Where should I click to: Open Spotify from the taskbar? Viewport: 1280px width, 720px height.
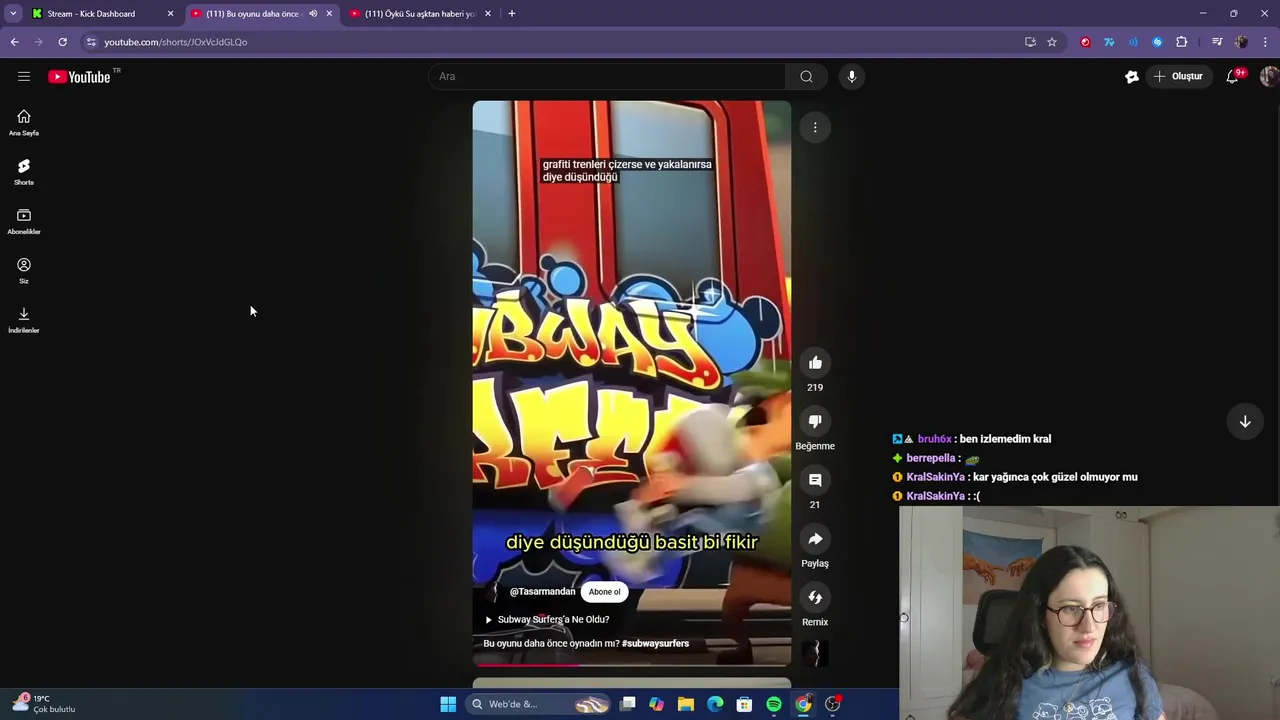click(774, 704)
